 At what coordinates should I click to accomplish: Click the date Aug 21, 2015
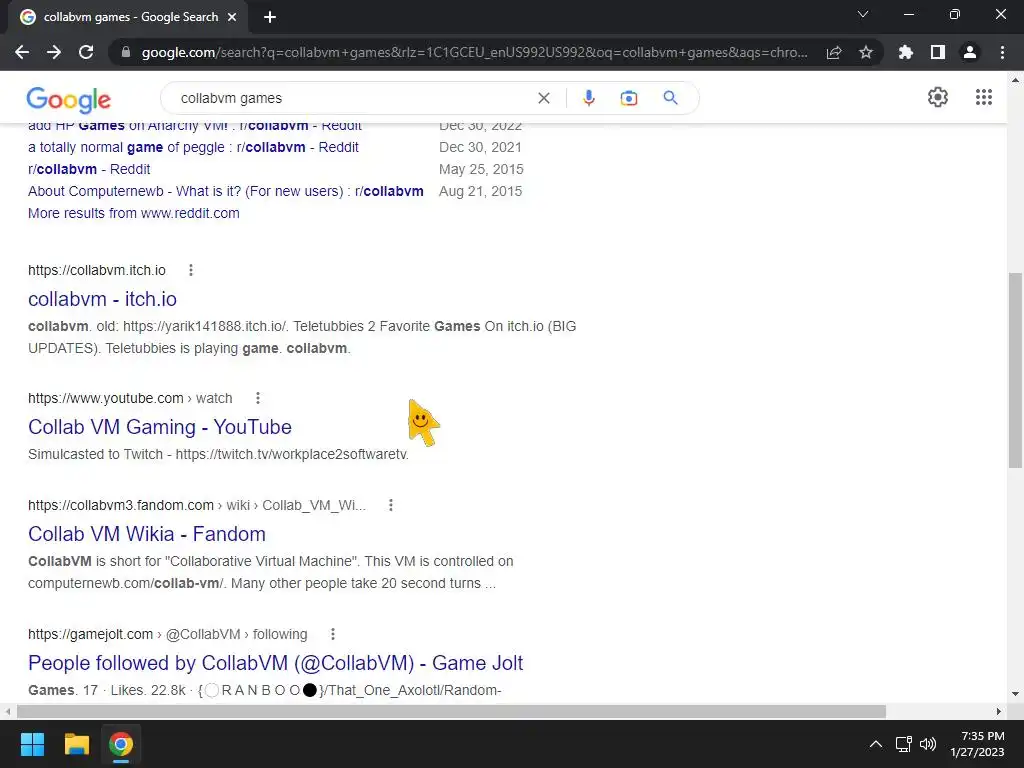[x=481, y=191]
